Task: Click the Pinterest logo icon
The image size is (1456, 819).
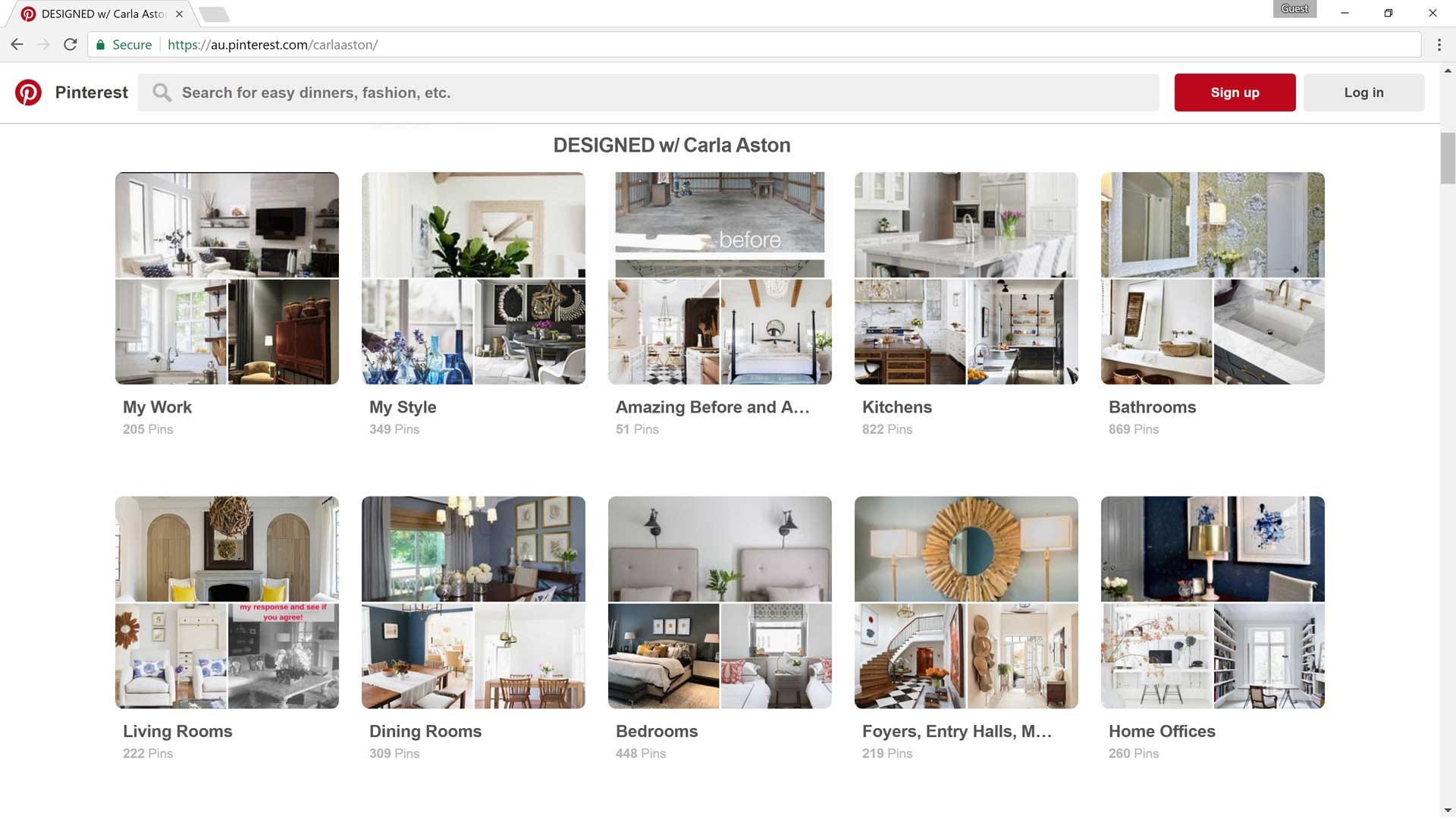Action: 28,93
